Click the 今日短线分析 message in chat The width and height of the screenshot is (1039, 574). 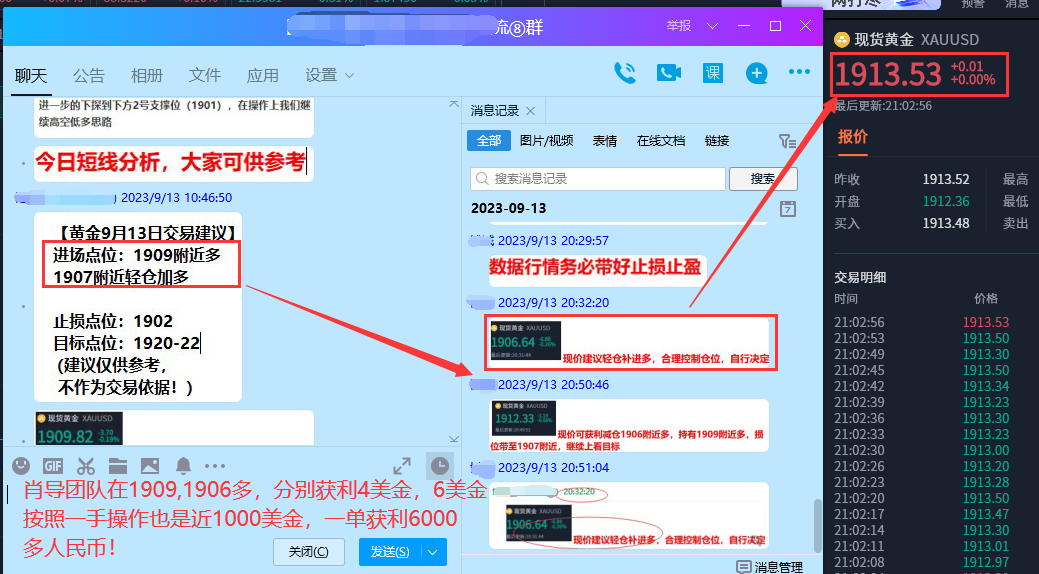click(x=170, y=162)
